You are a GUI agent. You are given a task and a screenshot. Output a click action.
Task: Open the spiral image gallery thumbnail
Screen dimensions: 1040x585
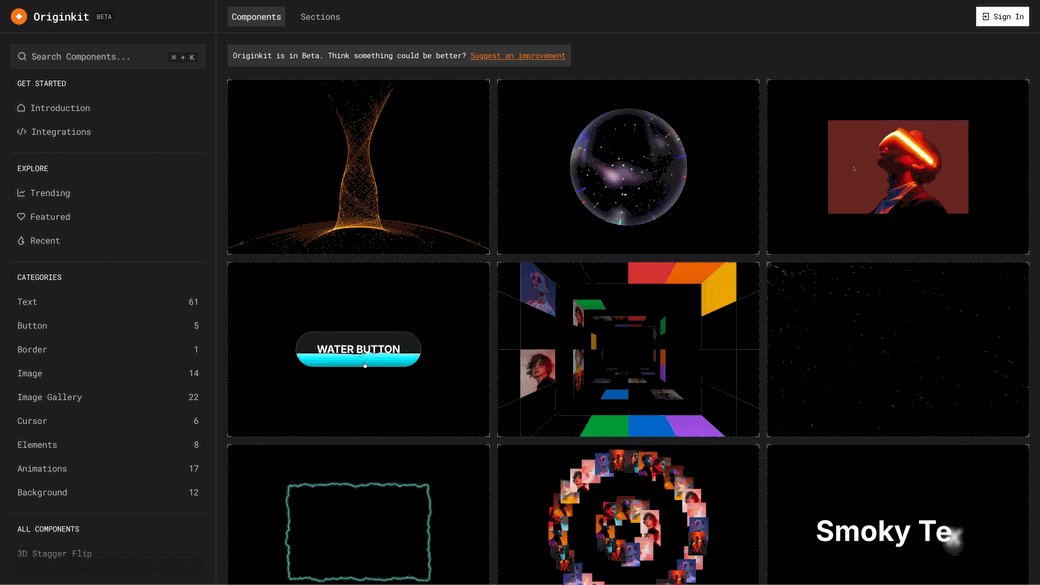[x=628, y=515]
